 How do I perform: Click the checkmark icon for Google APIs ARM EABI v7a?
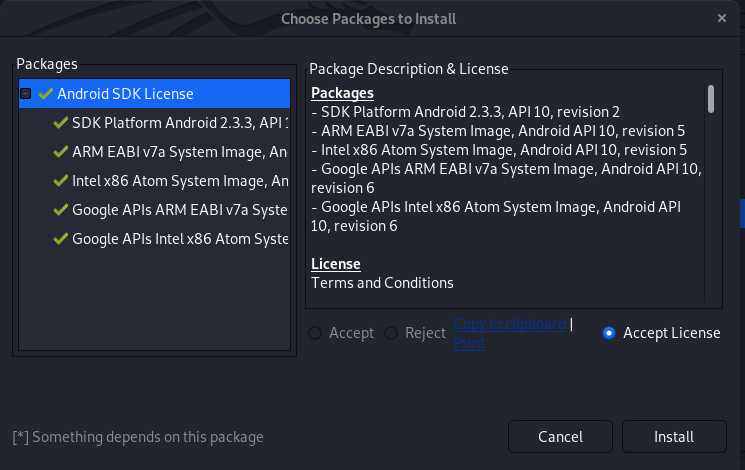(60, 210)
